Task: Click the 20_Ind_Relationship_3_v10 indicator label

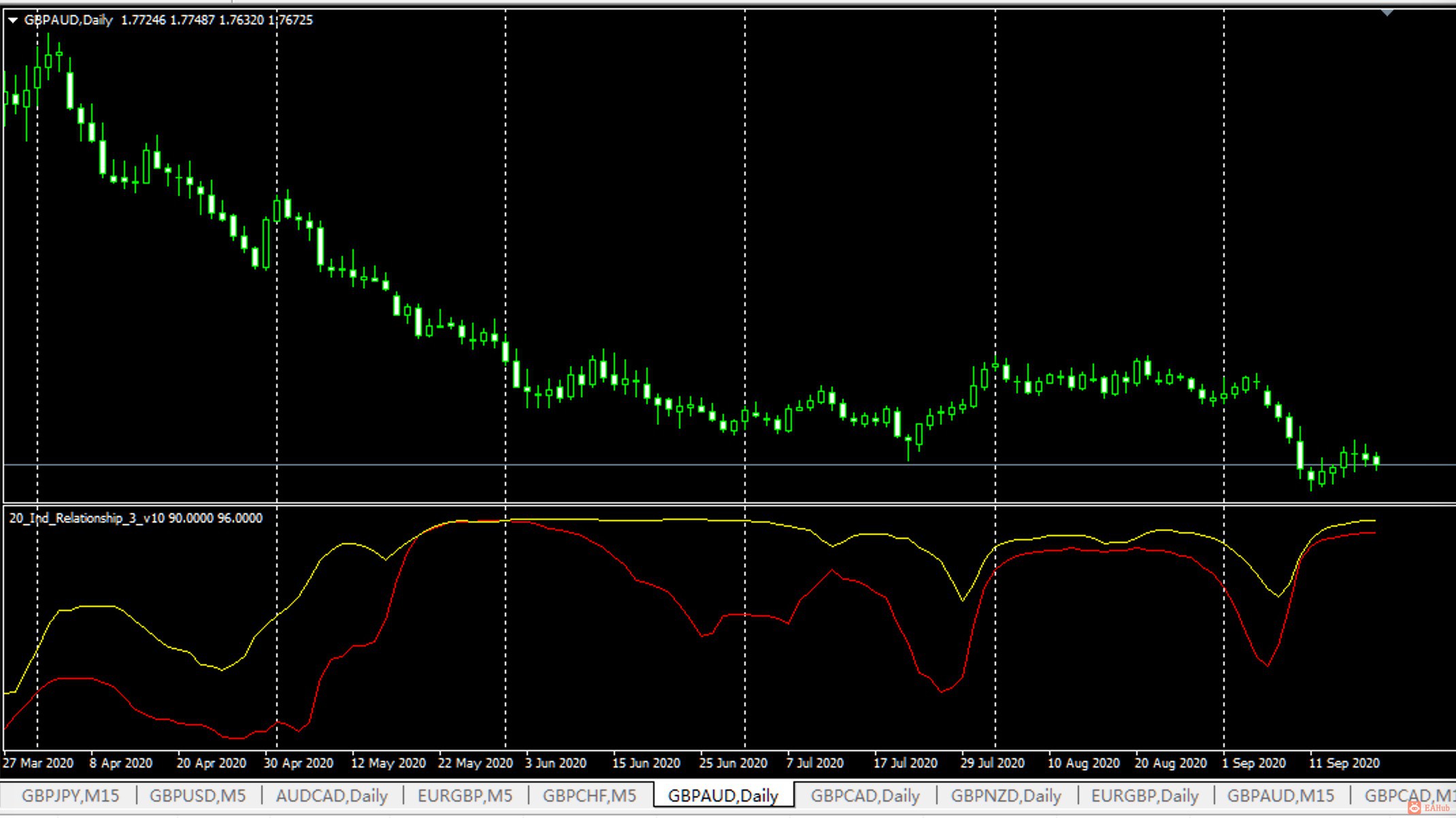Action: pos(87,519)
